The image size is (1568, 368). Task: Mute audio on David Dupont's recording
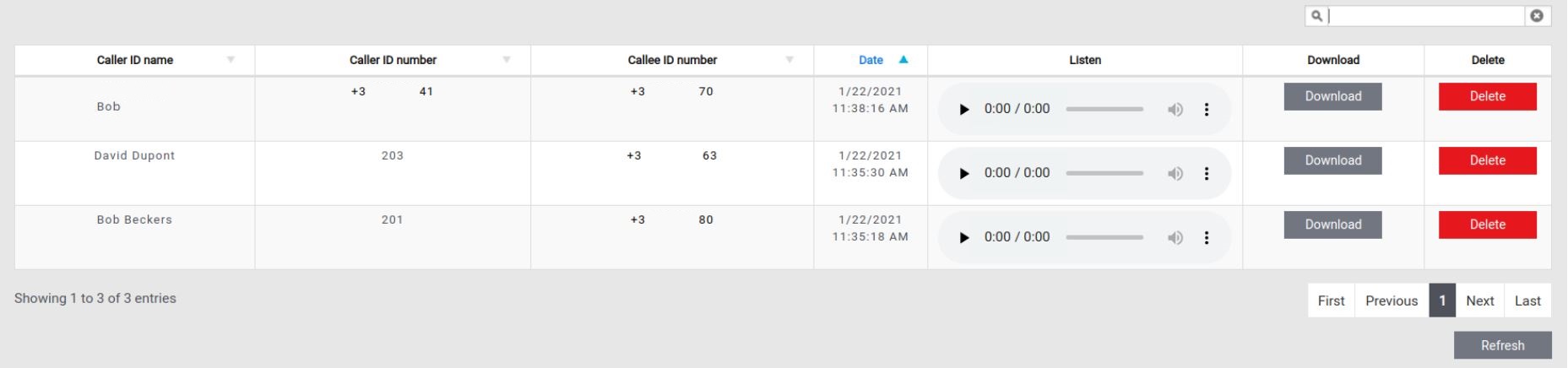(x=1175, y=174)
